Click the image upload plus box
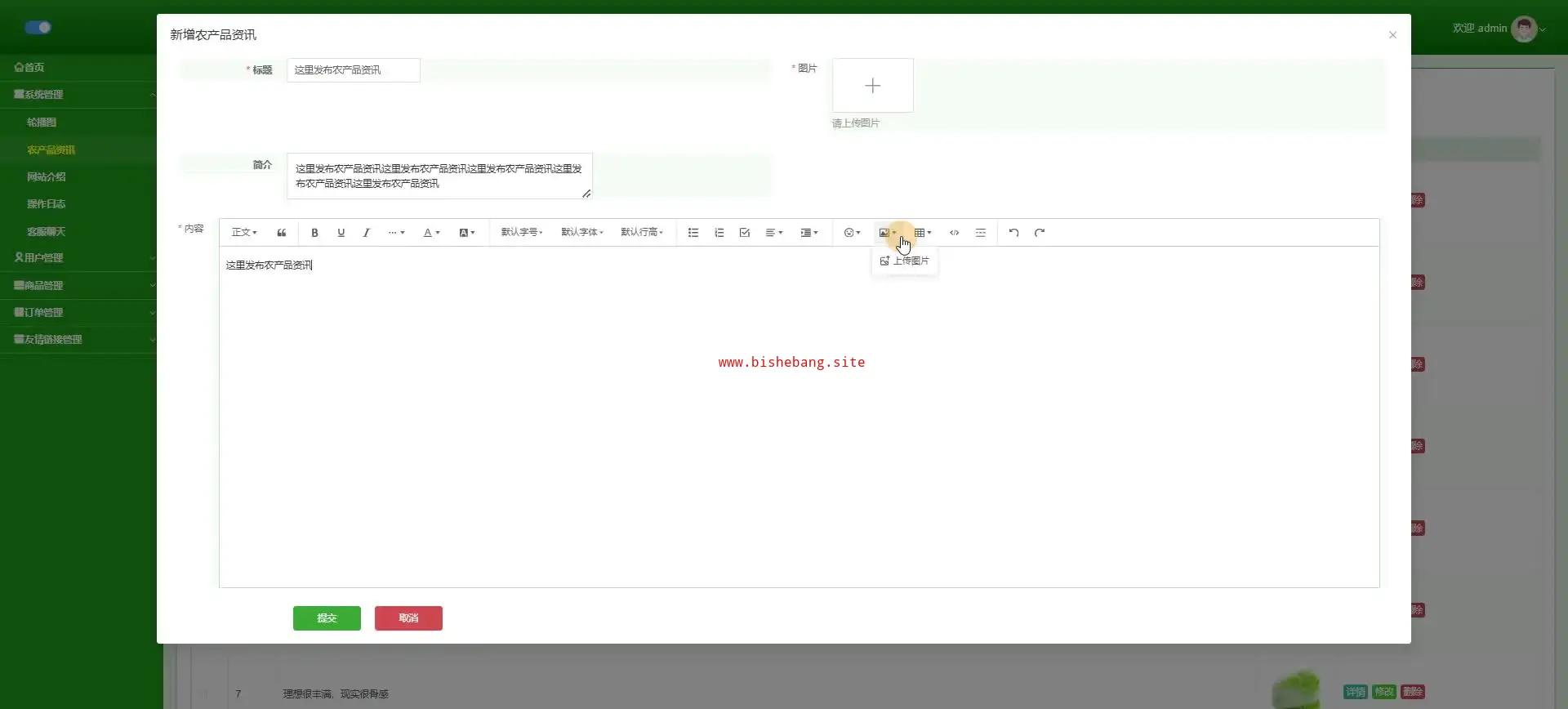 (873, 85)
